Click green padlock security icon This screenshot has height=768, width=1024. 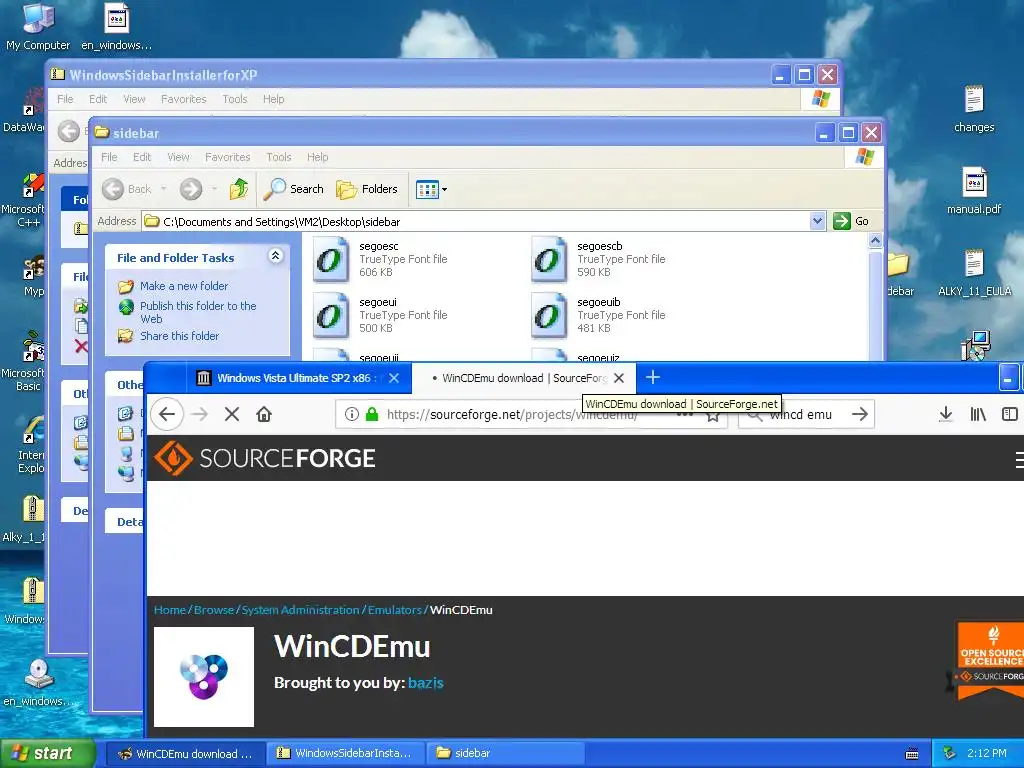(x=372, y=414)
